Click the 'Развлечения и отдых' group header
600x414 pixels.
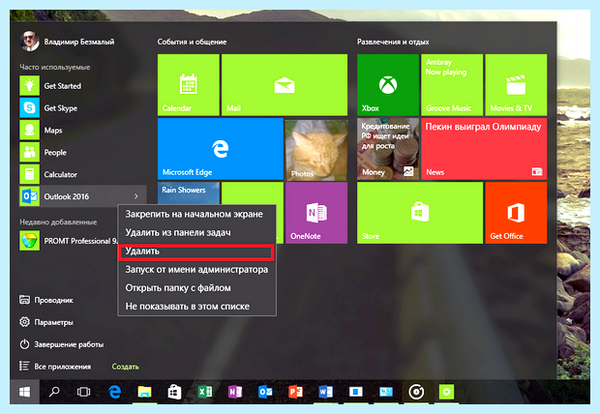(x=393, y=42)
